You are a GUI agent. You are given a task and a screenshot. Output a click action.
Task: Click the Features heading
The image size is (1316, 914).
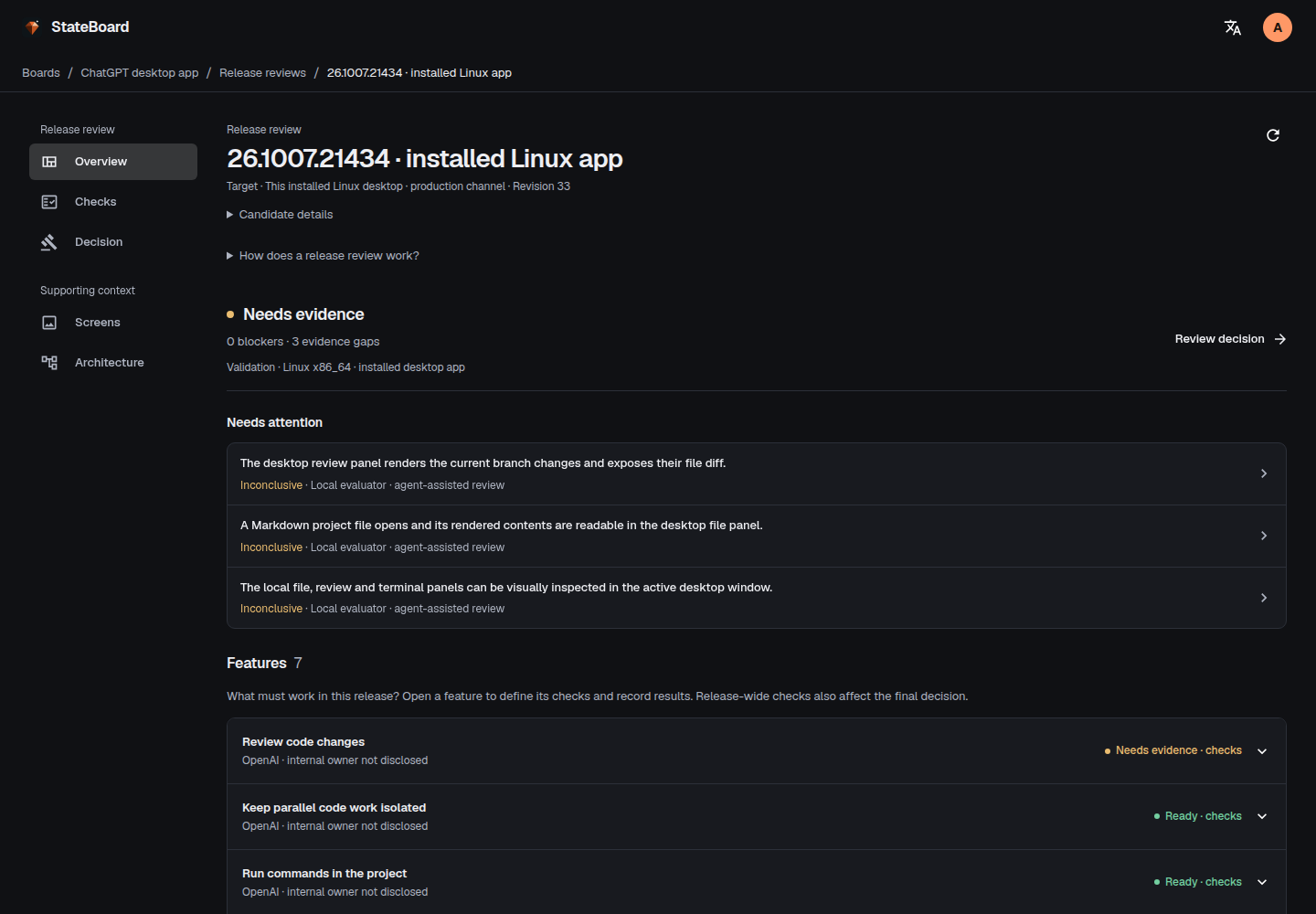[257, 664]
